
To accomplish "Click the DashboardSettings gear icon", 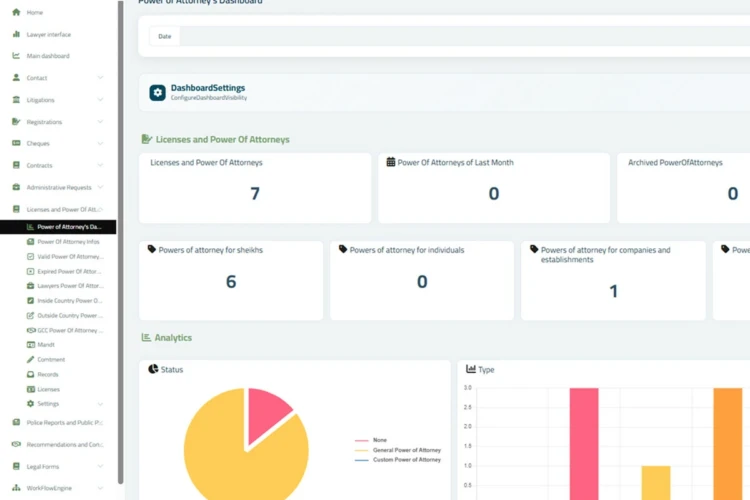I will 157,92.
